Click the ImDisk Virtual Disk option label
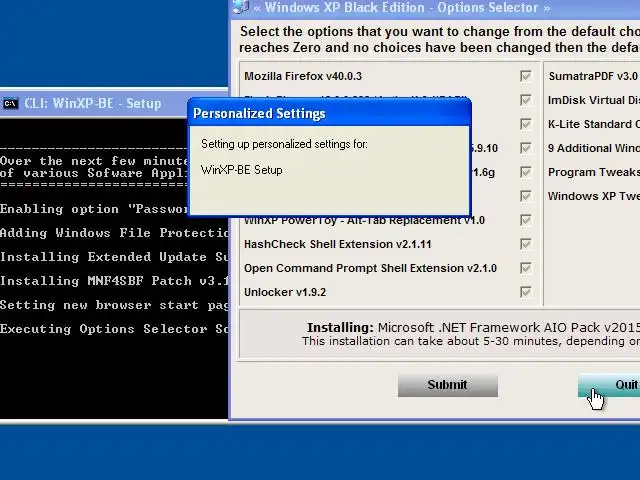This screenshot has height=480, width=640. coord(594,100)
